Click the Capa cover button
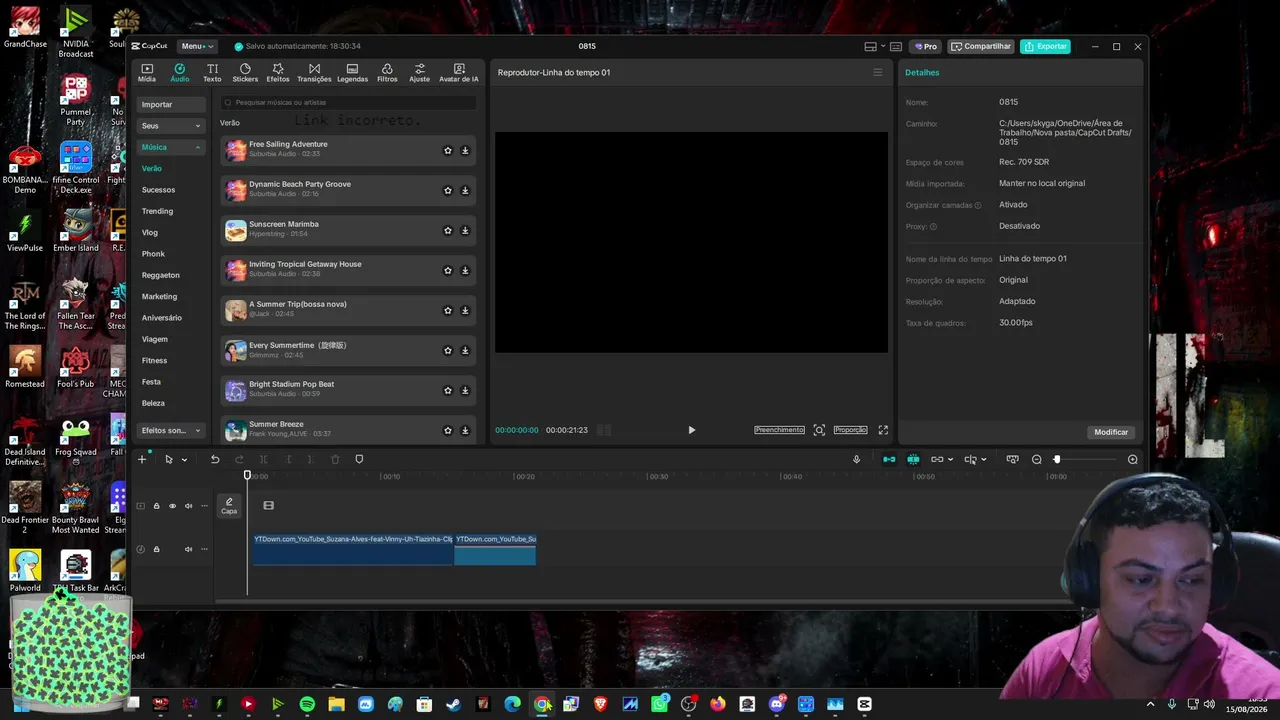Image resolution: width=1280 pixels, height=720 pixels. point(229,506)
